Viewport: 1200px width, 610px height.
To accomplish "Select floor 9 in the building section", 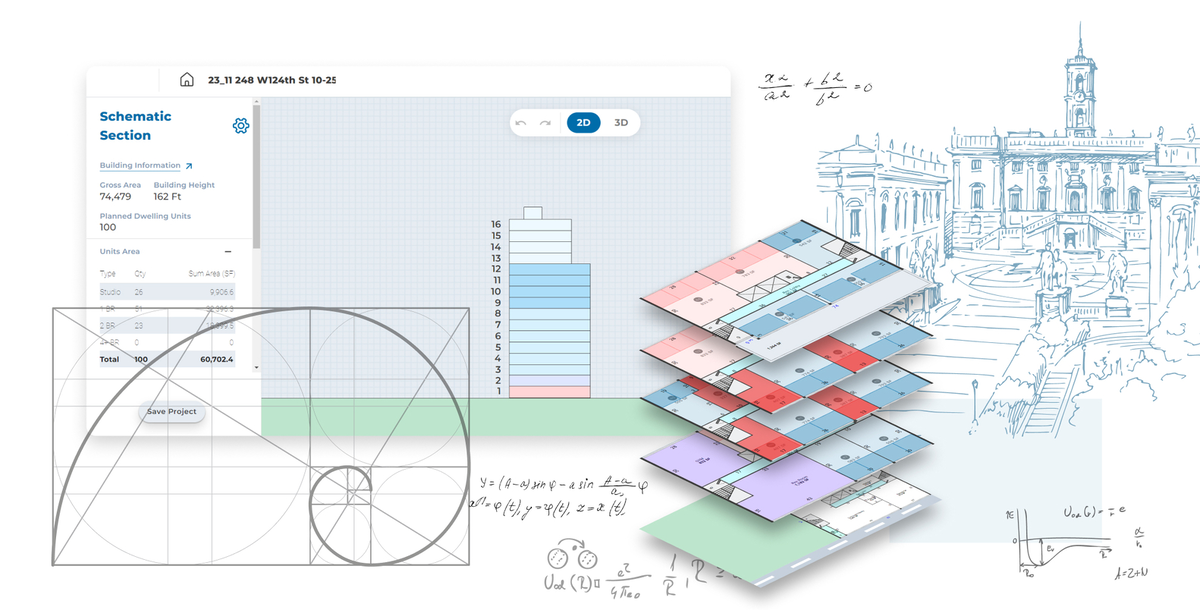I will pos(549,302).
